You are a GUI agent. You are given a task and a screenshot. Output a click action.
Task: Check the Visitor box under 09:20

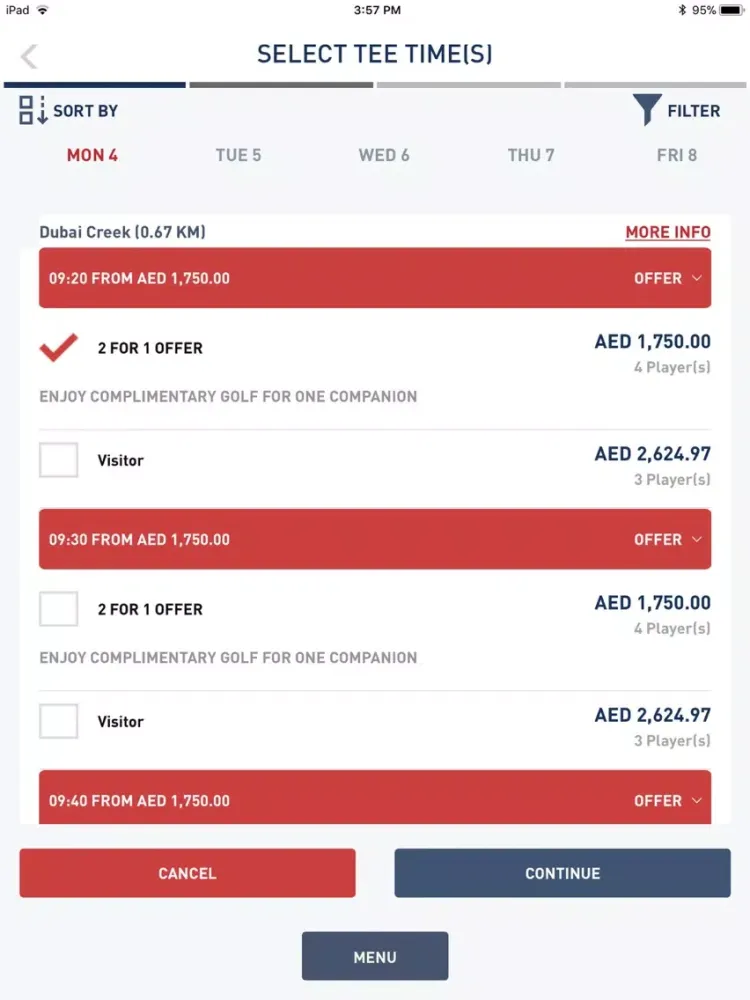click(59, 460)
